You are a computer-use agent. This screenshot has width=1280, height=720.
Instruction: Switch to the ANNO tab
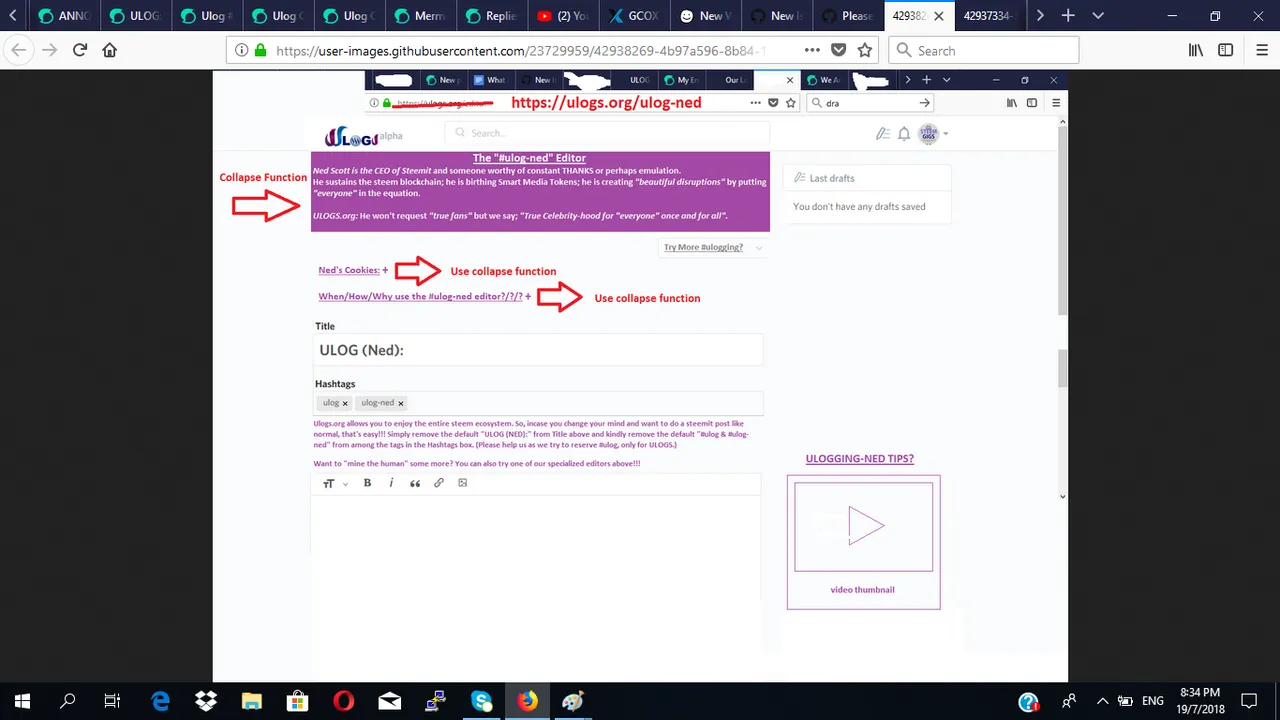pyautogui.click(x=63, y=16)
